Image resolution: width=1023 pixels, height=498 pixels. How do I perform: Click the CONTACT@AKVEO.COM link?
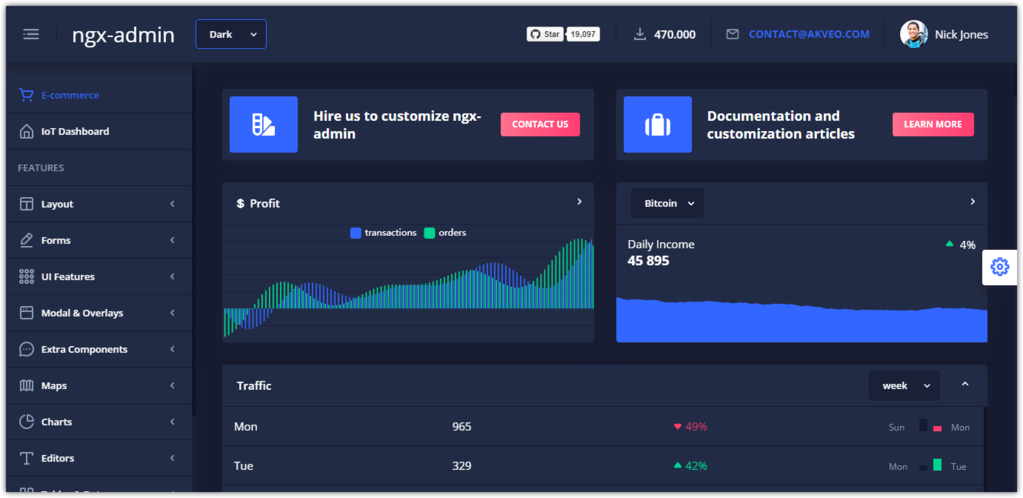tap(809, 34)
